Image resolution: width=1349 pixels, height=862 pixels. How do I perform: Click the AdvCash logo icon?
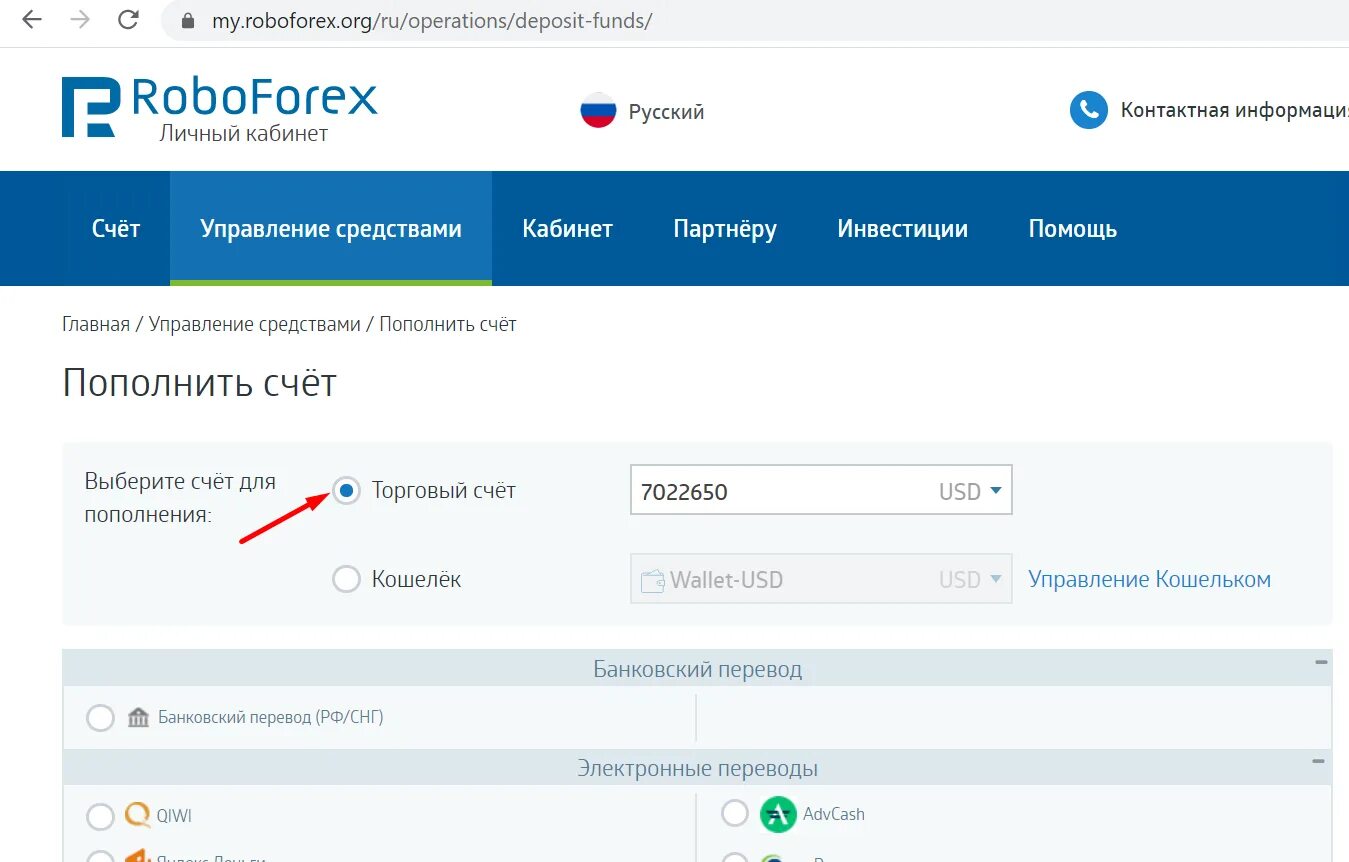point(778,814)
